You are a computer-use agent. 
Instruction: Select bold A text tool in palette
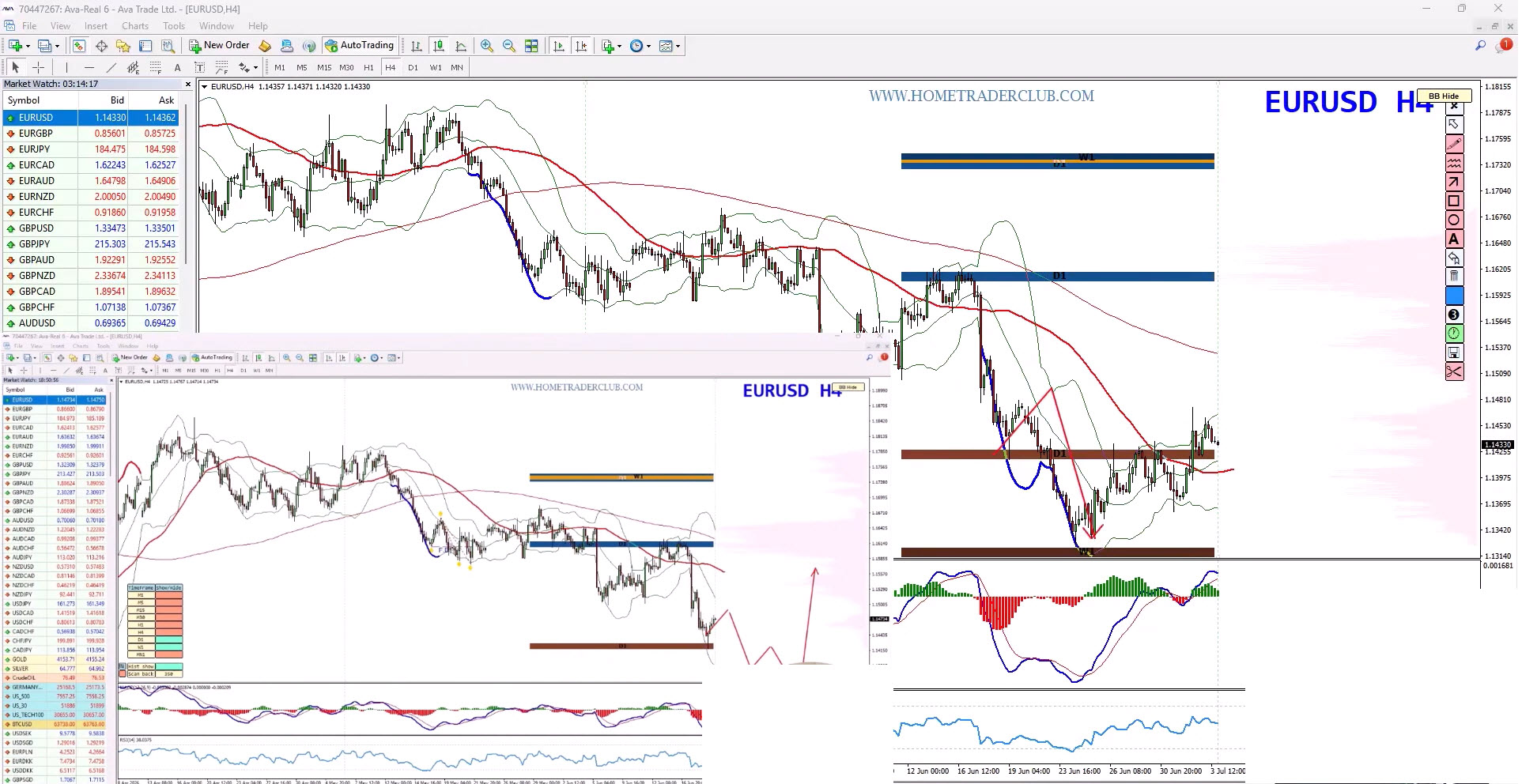pyautogui.click(x=1454, y=239)
